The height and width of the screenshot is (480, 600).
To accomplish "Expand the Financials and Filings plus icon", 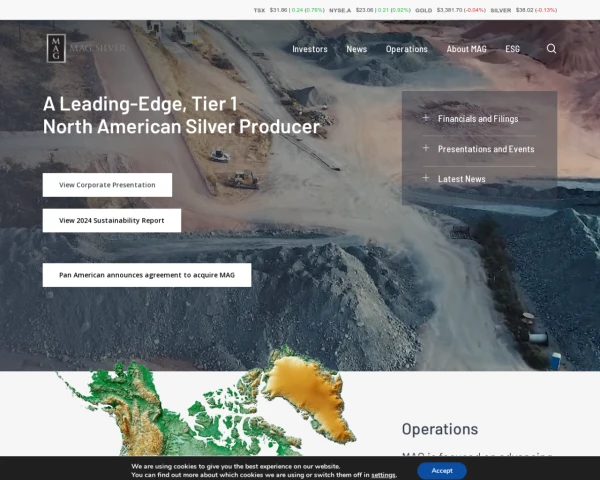I will tap(426, 118).
